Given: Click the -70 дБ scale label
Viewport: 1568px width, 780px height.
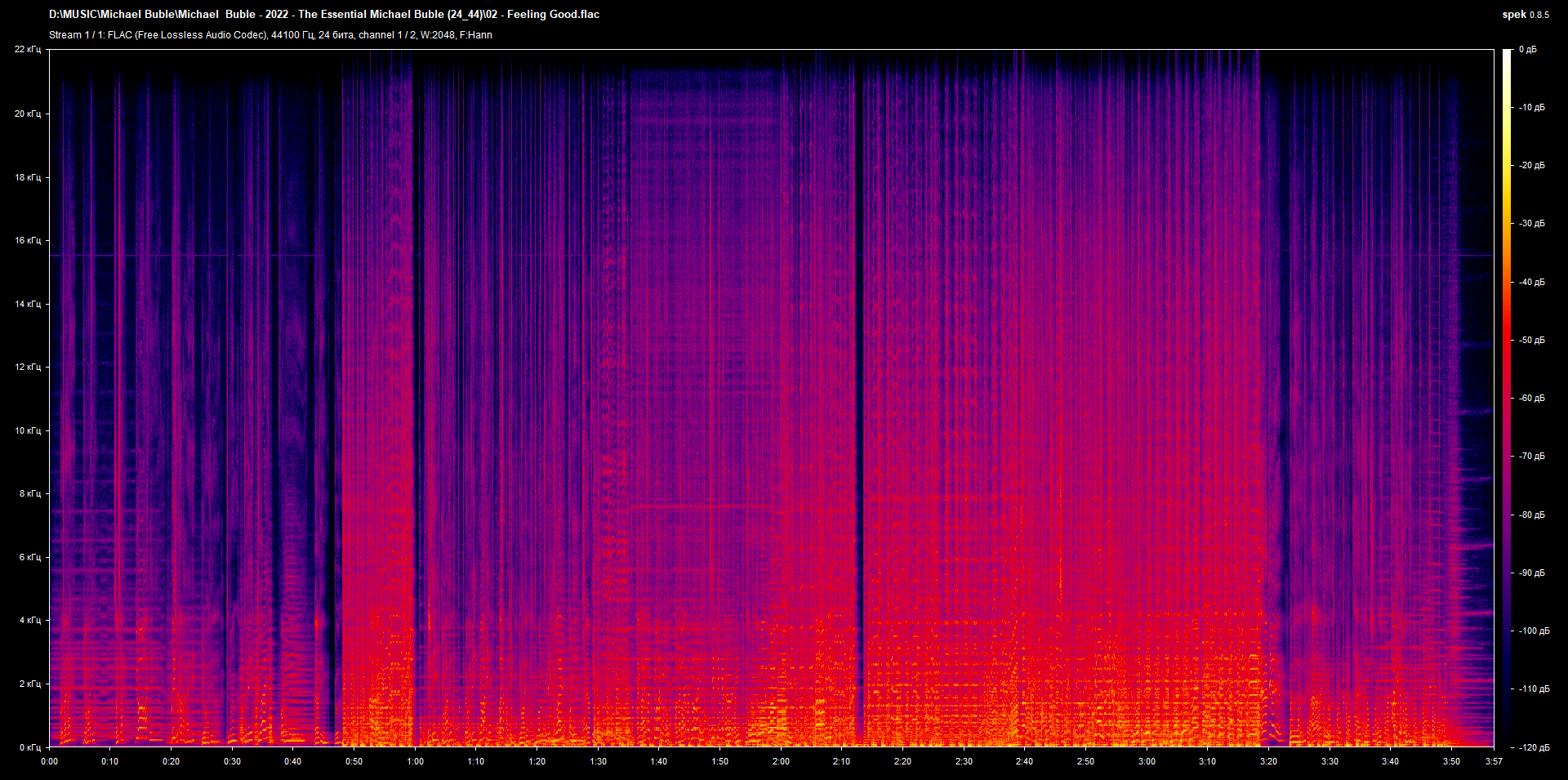Looking at the screenshot, I should (1531, 456).
